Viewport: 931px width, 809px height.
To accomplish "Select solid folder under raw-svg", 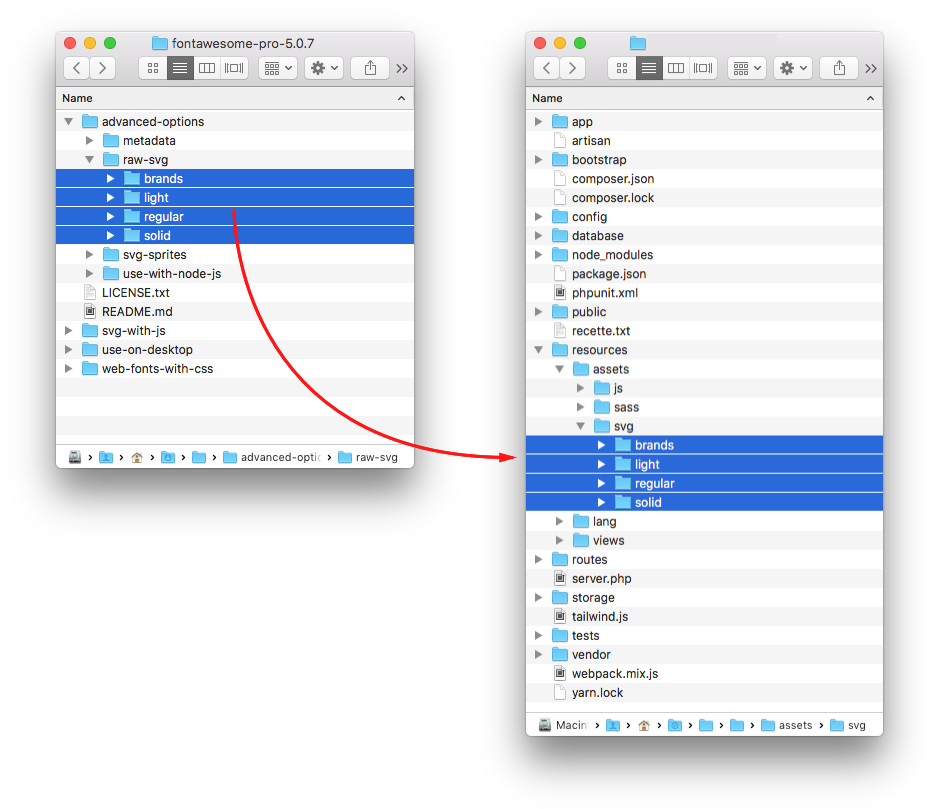I will 235,236.
